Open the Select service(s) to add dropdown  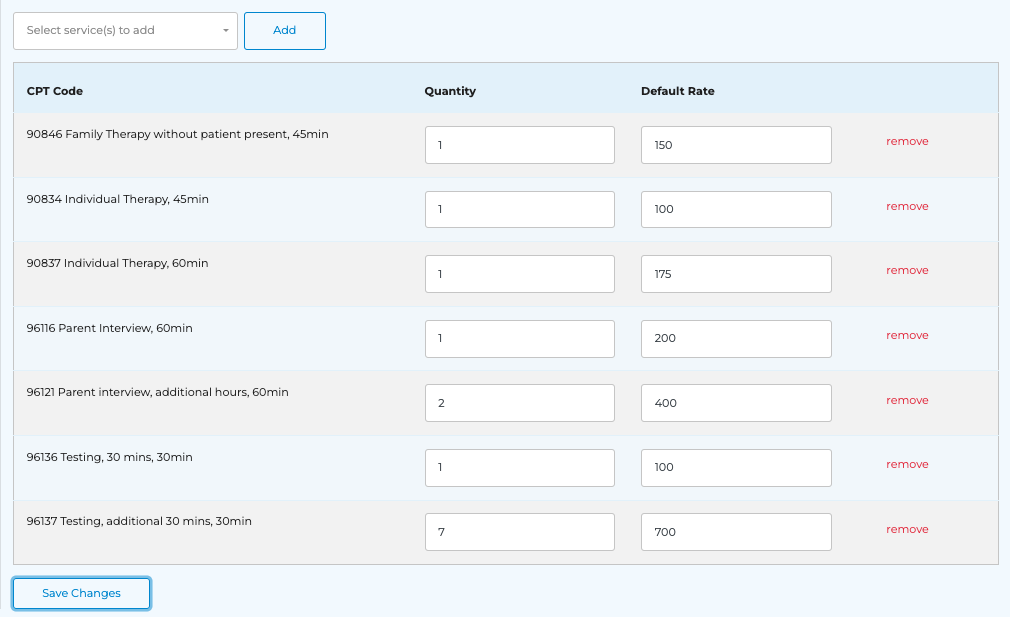(125, 30)
